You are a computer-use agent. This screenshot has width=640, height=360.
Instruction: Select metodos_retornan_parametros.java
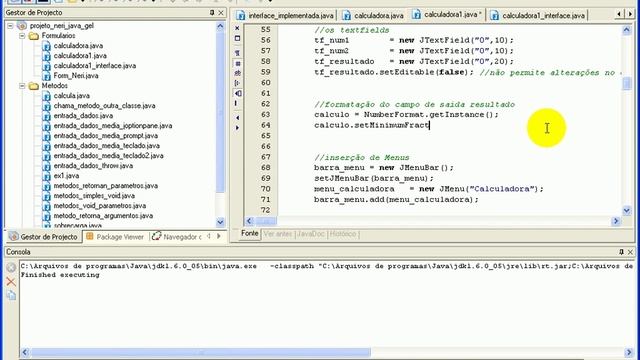click(106, 186)
